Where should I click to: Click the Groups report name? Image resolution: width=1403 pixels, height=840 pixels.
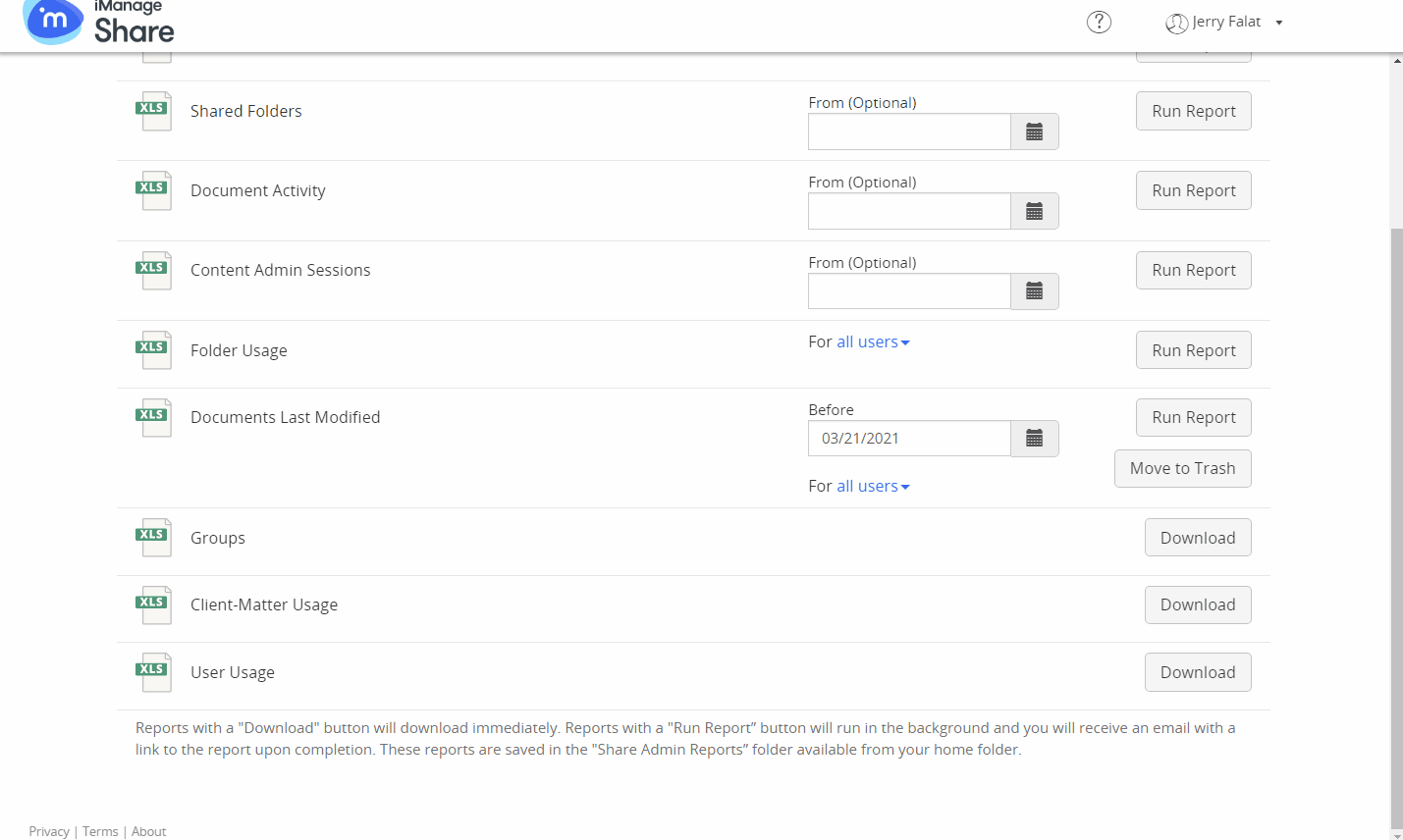click(218, 538)
